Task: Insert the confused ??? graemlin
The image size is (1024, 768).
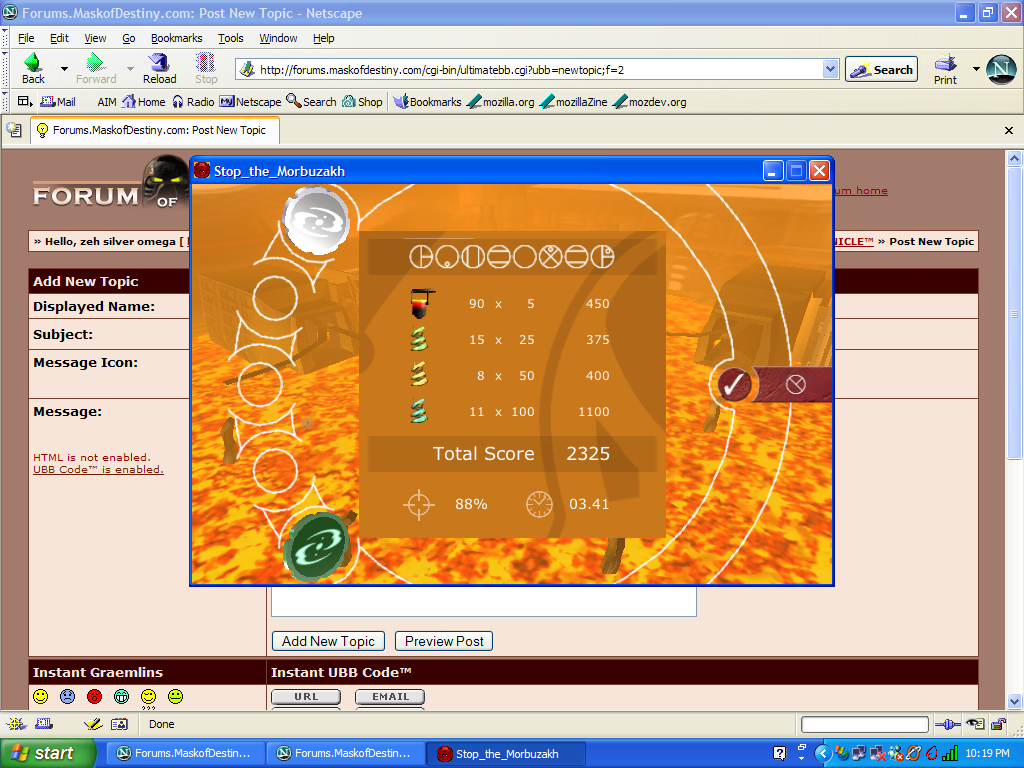Action: [x=148, y=699]
